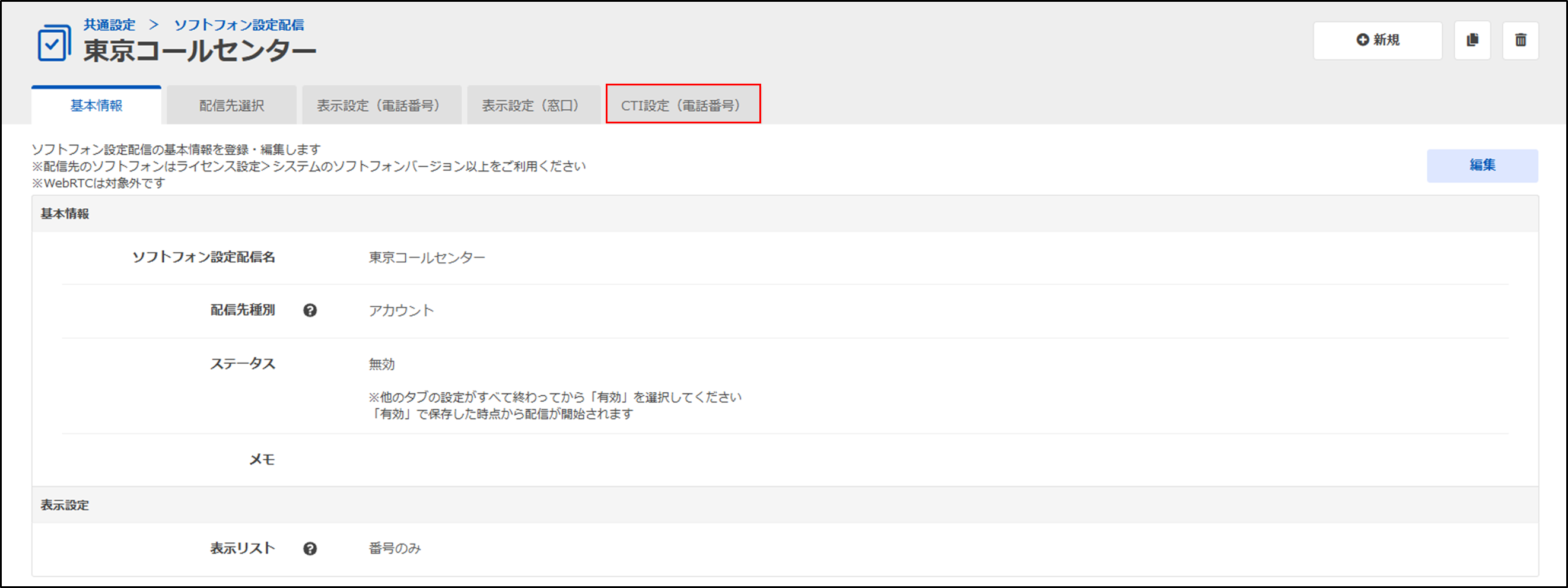Click the duplicate (copy) icon button
Image resolution: width=1568 pixels, height=588 pixels.
(x=1472, y=40)
